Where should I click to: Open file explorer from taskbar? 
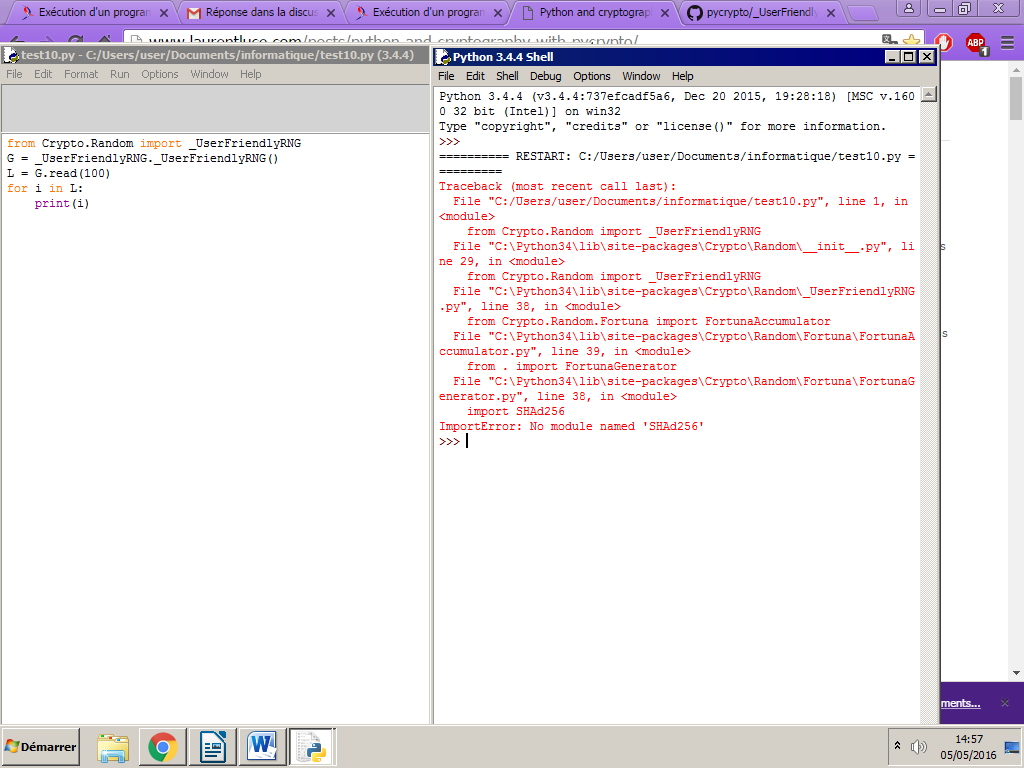point(113,747)
